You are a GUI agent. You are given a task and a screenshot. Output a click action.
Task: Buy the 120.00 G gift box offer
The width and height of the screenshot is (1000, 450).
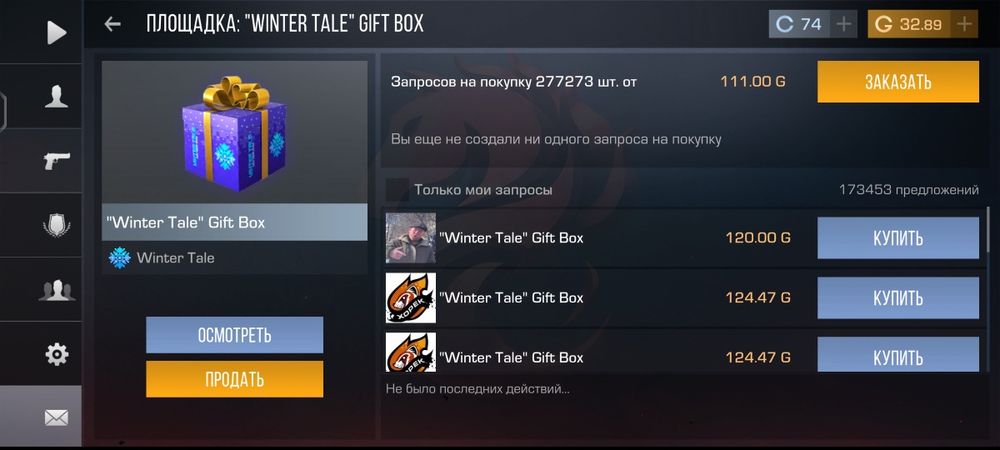coord(898,238)
